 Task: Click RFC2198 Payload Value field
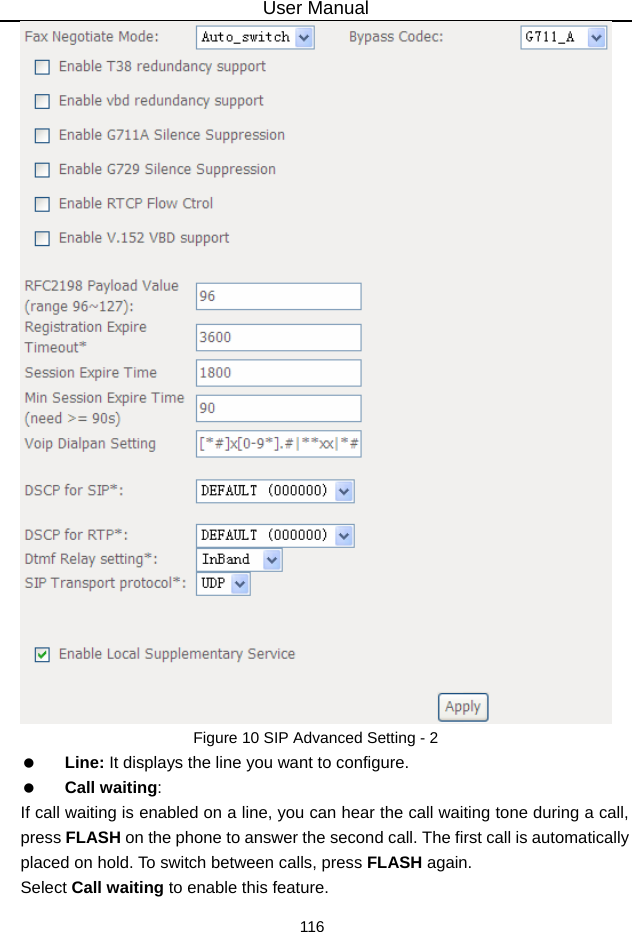coord(278,296)
